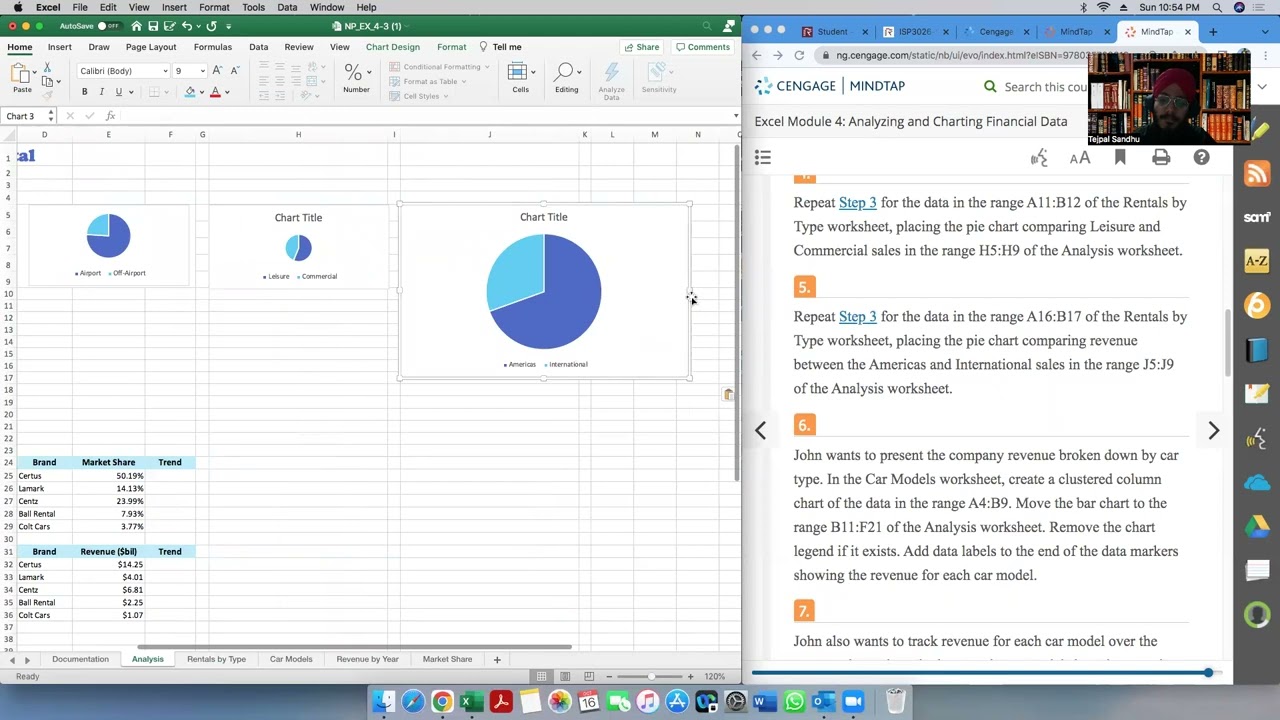Switch to Car Models sheet tab
Image resolution: width=1280 pixels, height=720 pixels.
point(291,659)
